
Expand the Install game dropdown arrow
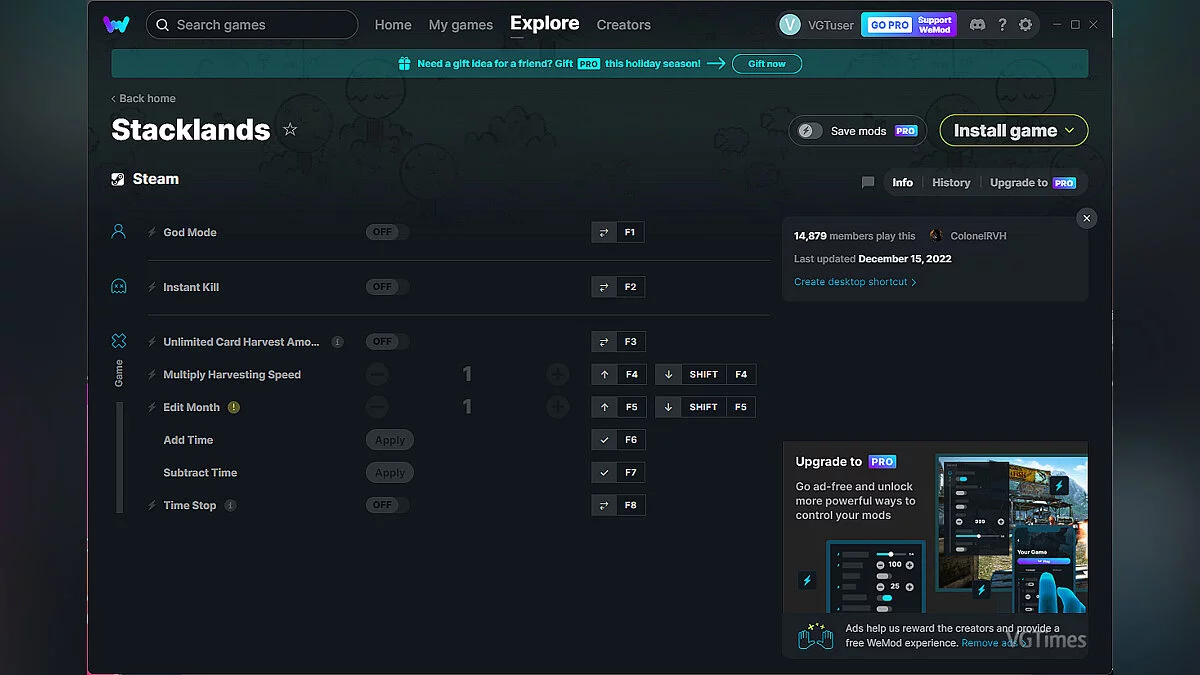tap(1069, 131)
